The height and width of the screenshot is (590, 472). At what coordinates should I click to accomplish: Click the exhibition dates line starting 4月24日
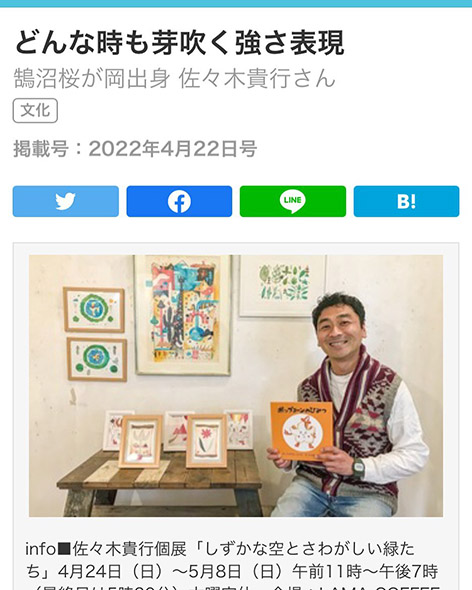point(248,572)
